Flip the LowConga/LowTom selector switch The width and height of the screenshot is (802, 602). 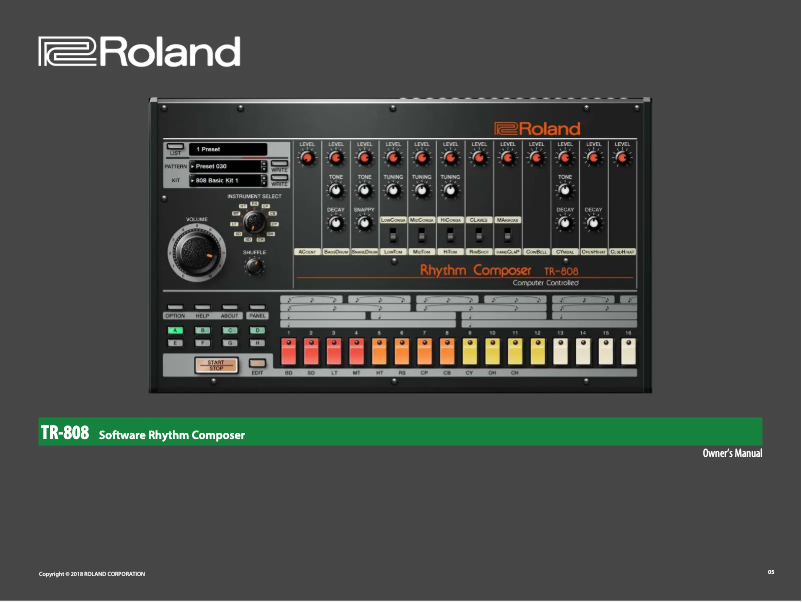tap(392, 235)
